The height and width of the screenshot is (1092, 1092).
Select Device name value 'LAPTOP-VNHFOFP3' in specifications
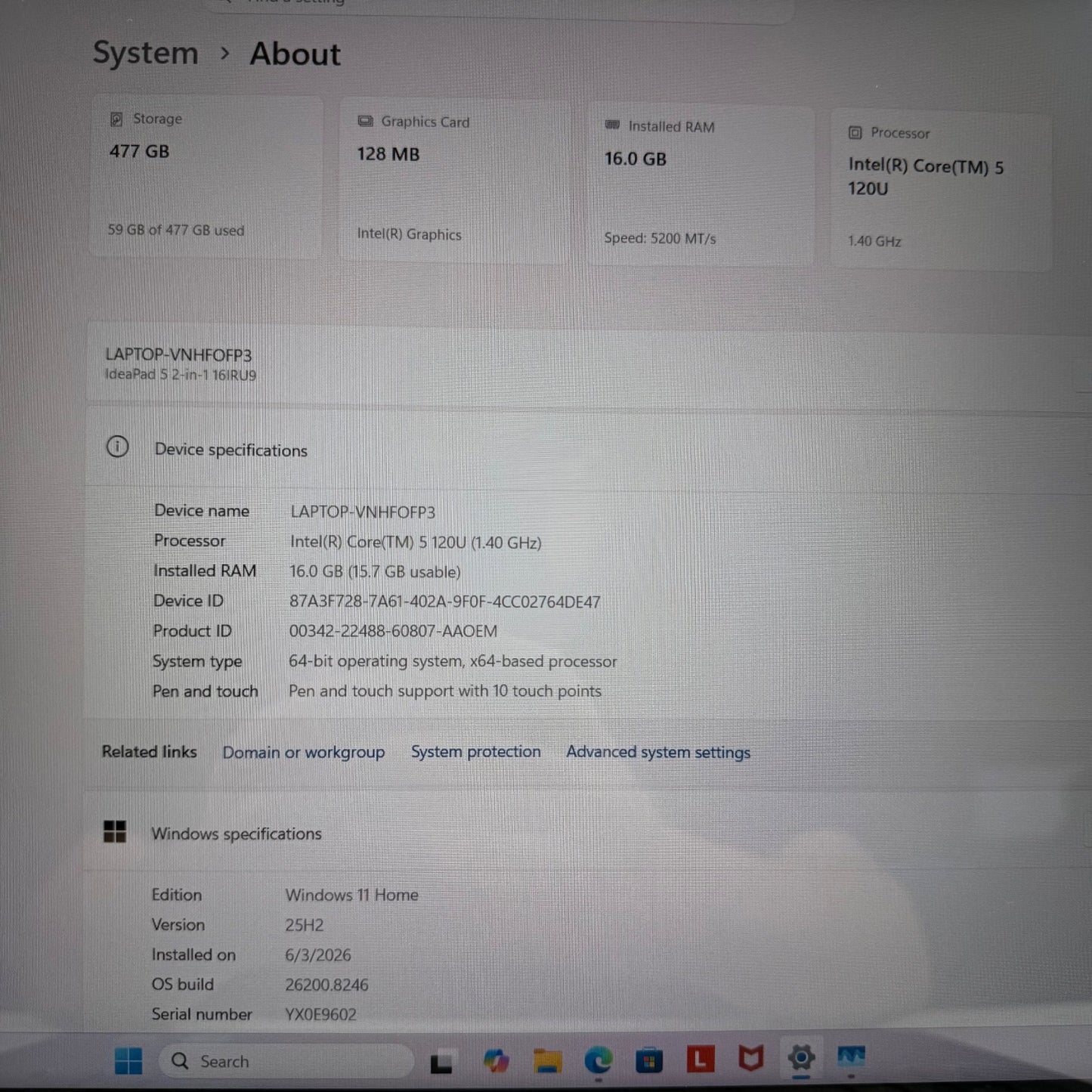363,512
